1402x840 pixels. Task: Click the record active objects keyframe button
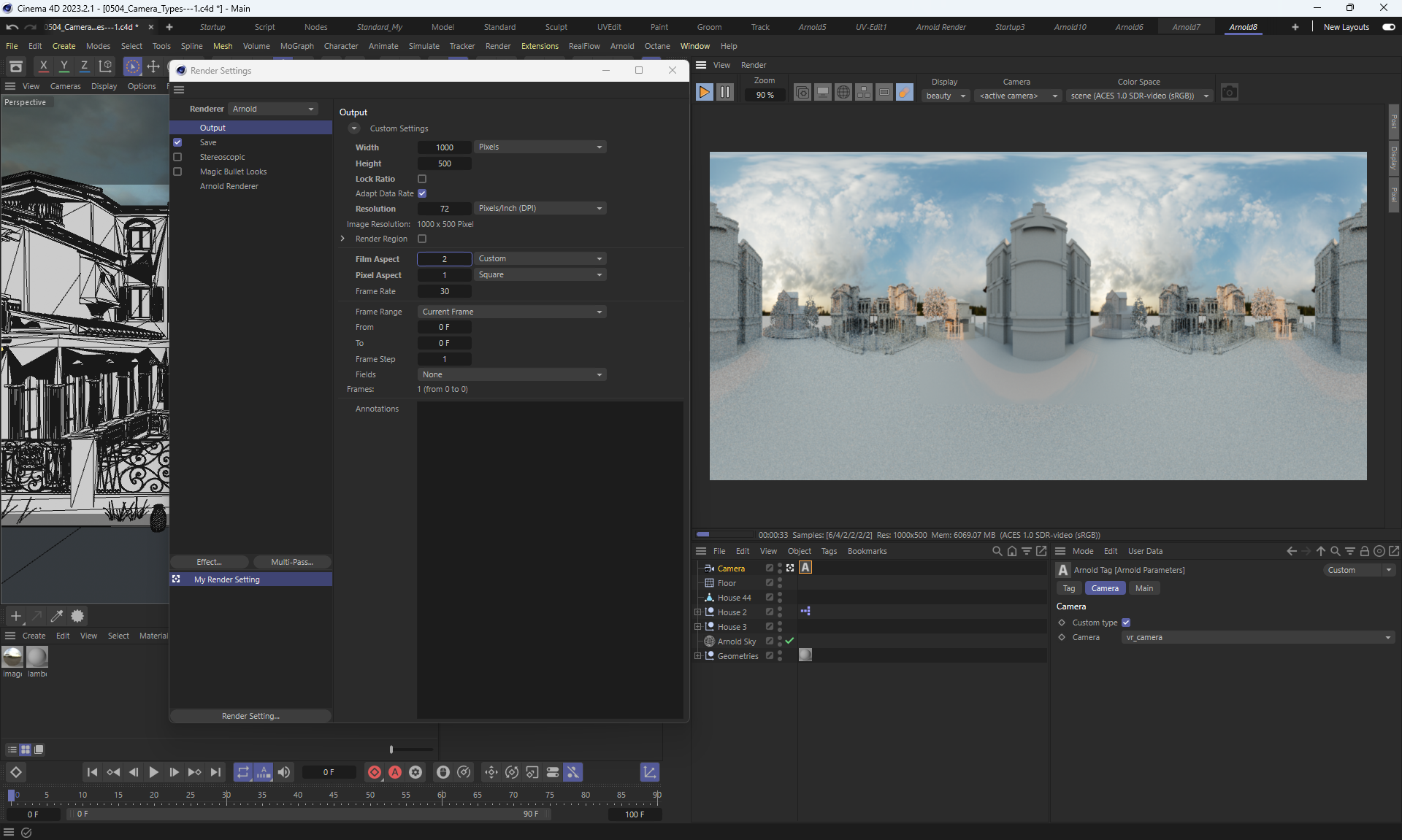(x=375, y=772)
